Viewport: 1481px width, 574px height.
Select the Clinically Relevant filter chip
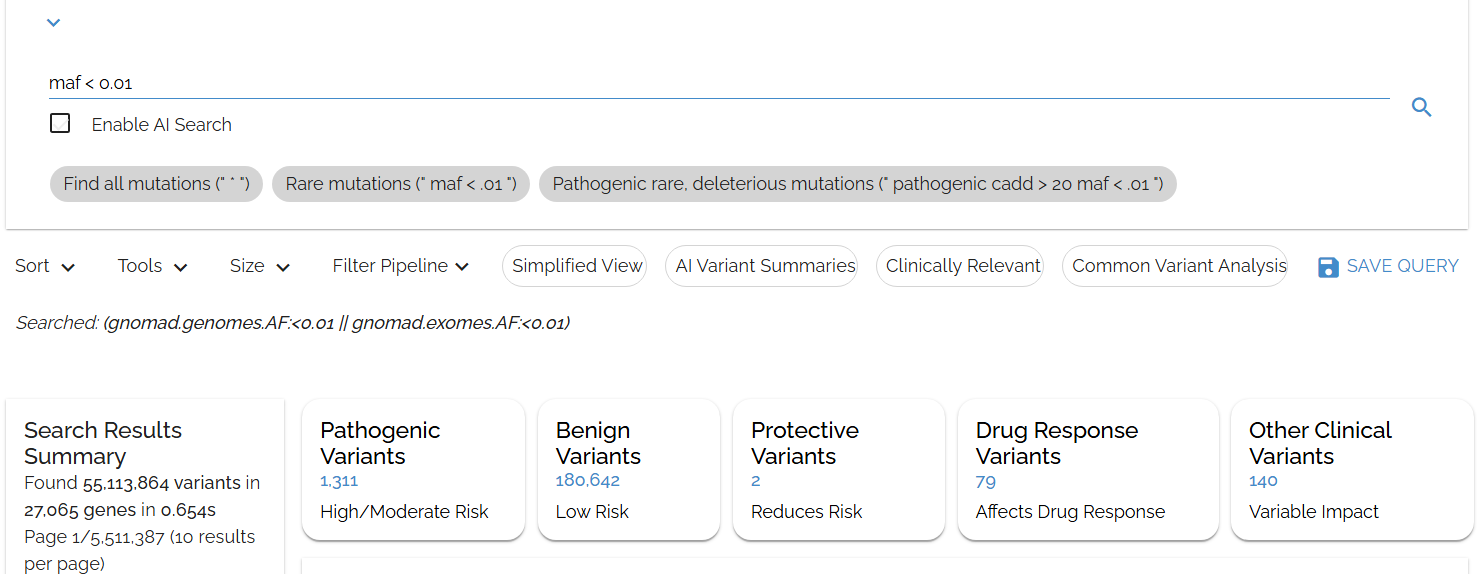click(963, 266)
